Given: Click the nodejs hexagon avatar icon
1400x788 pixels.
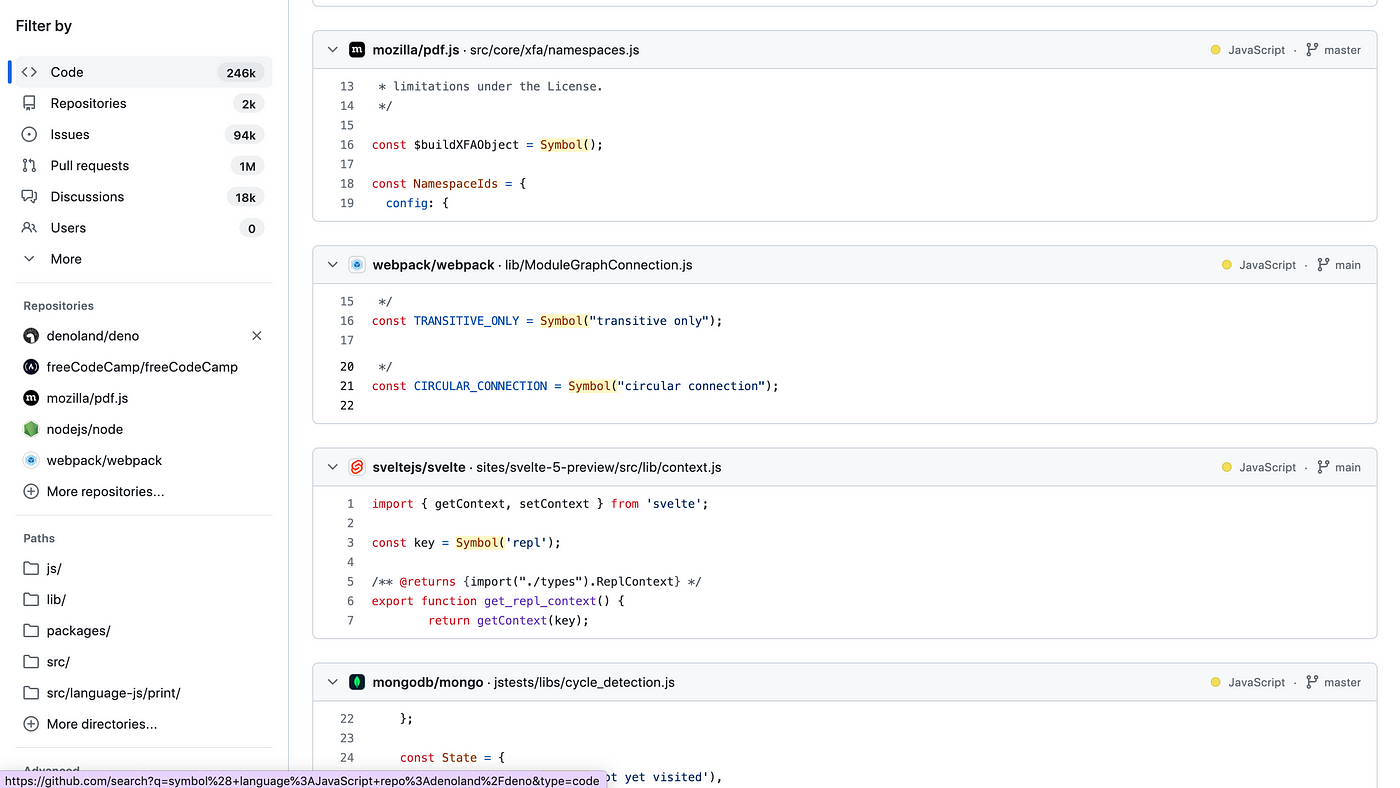Looking at the screenshot, I should [x=30, y=429].
